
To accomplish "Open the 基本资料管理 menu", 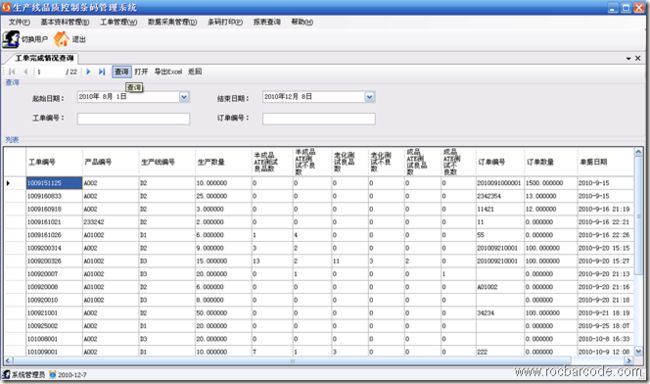I will point(65,22).
